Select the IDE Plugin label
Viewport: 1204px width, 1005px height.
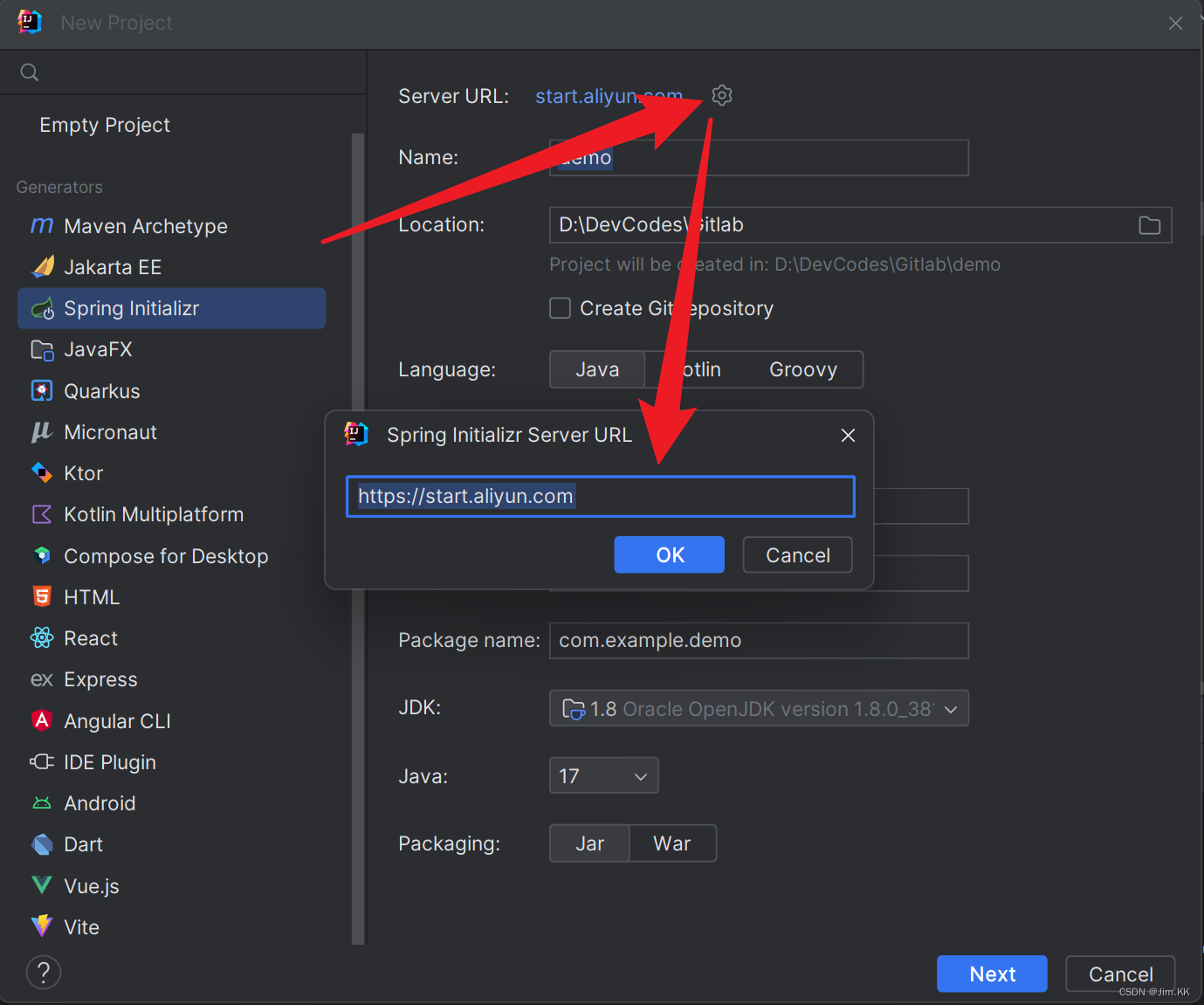(110, 762)
